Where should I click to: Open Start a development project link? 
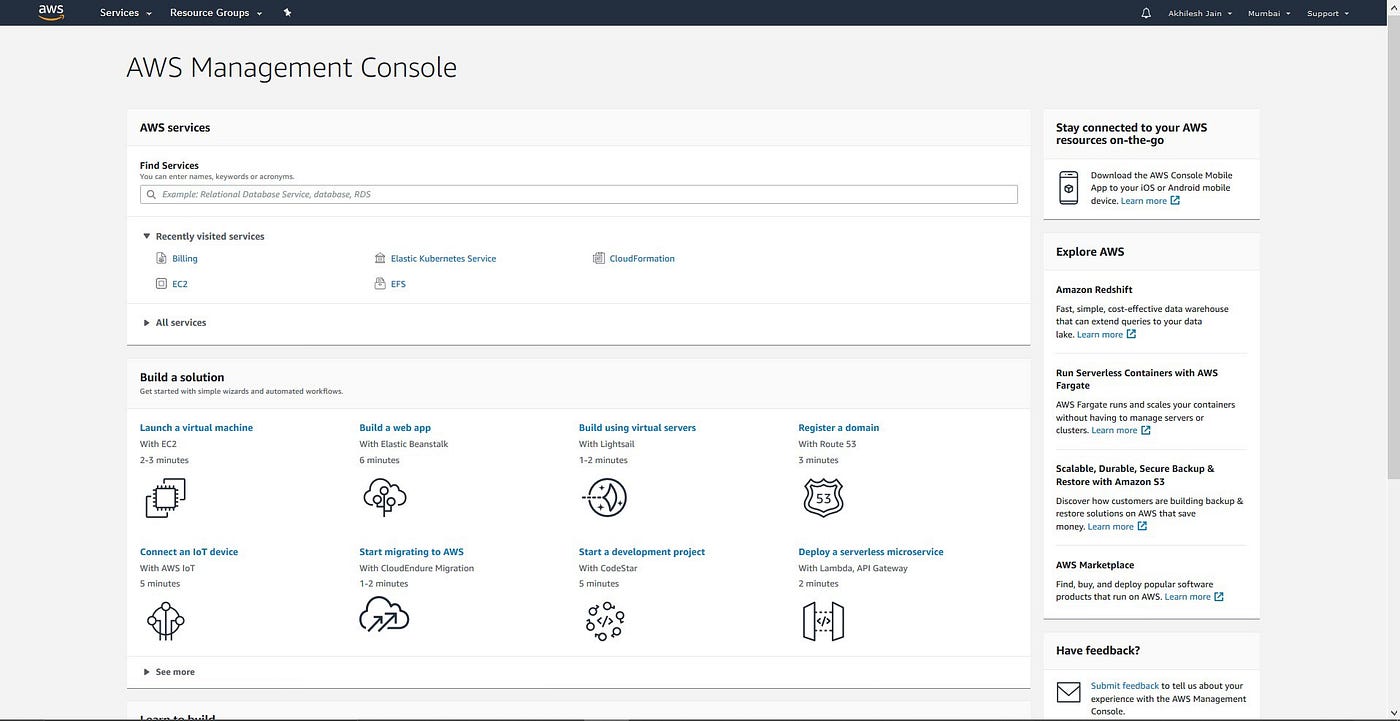tap(642, 552)
